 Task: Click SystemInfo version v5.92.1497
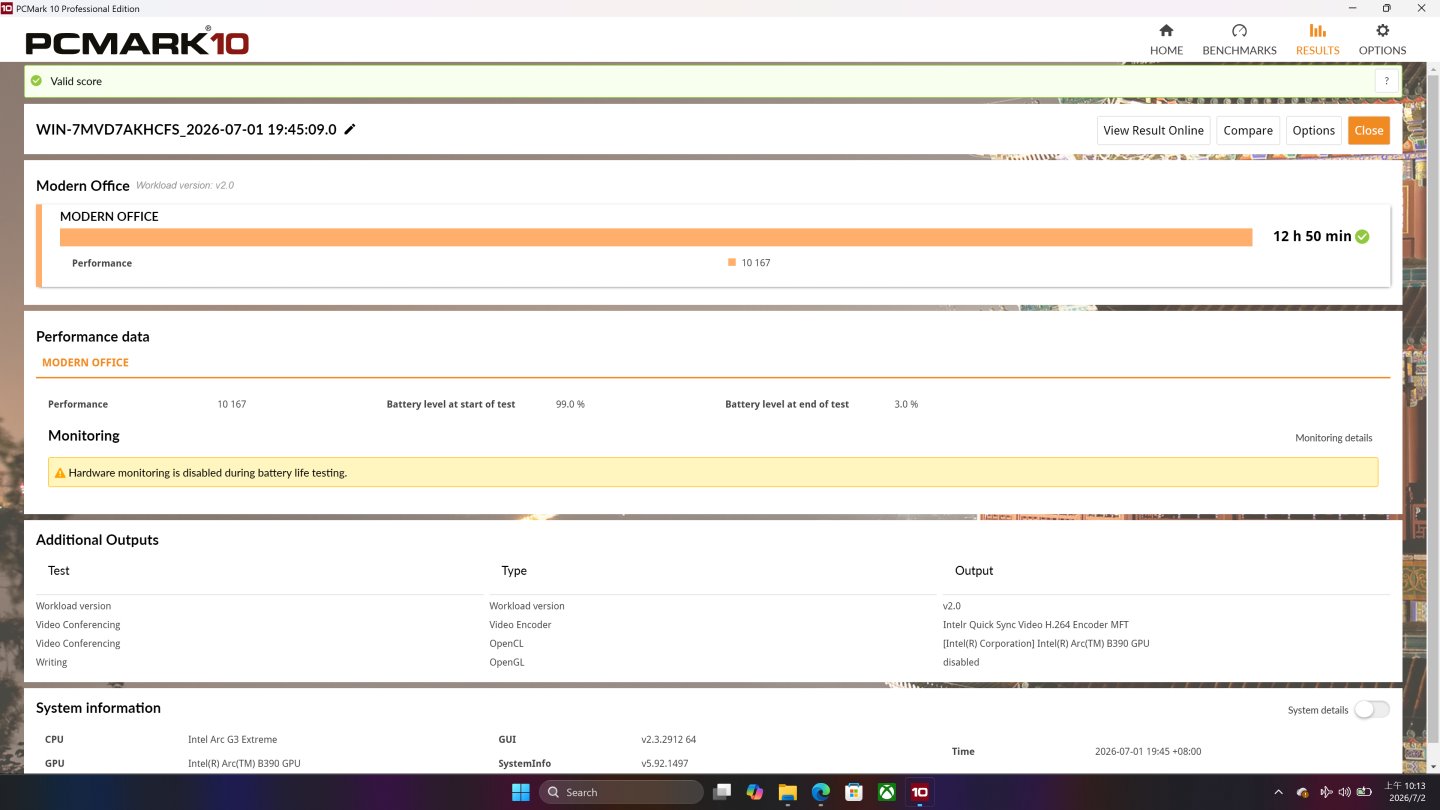tap(664, 764)
